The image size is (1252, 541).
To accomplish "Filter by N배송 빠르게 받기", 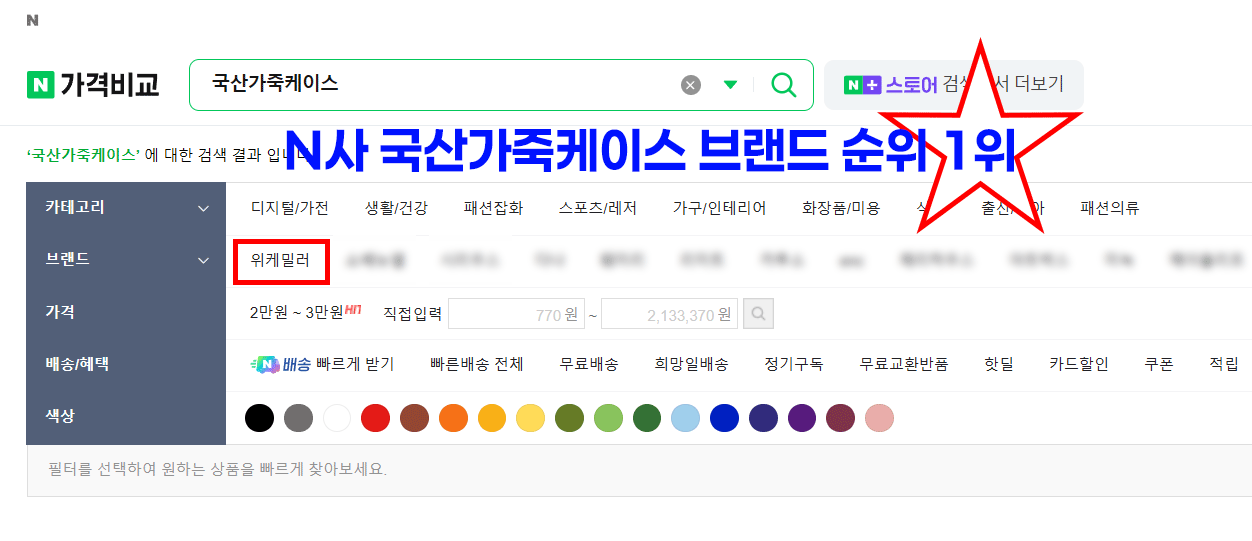I will (322, 365).
